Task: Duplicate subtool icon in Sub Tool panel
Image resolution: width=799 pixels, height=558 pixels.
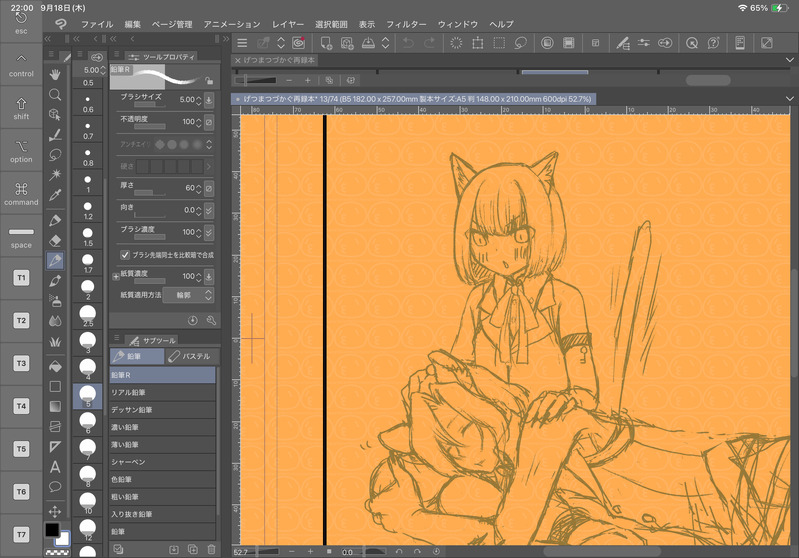Action: pos(193,549)
